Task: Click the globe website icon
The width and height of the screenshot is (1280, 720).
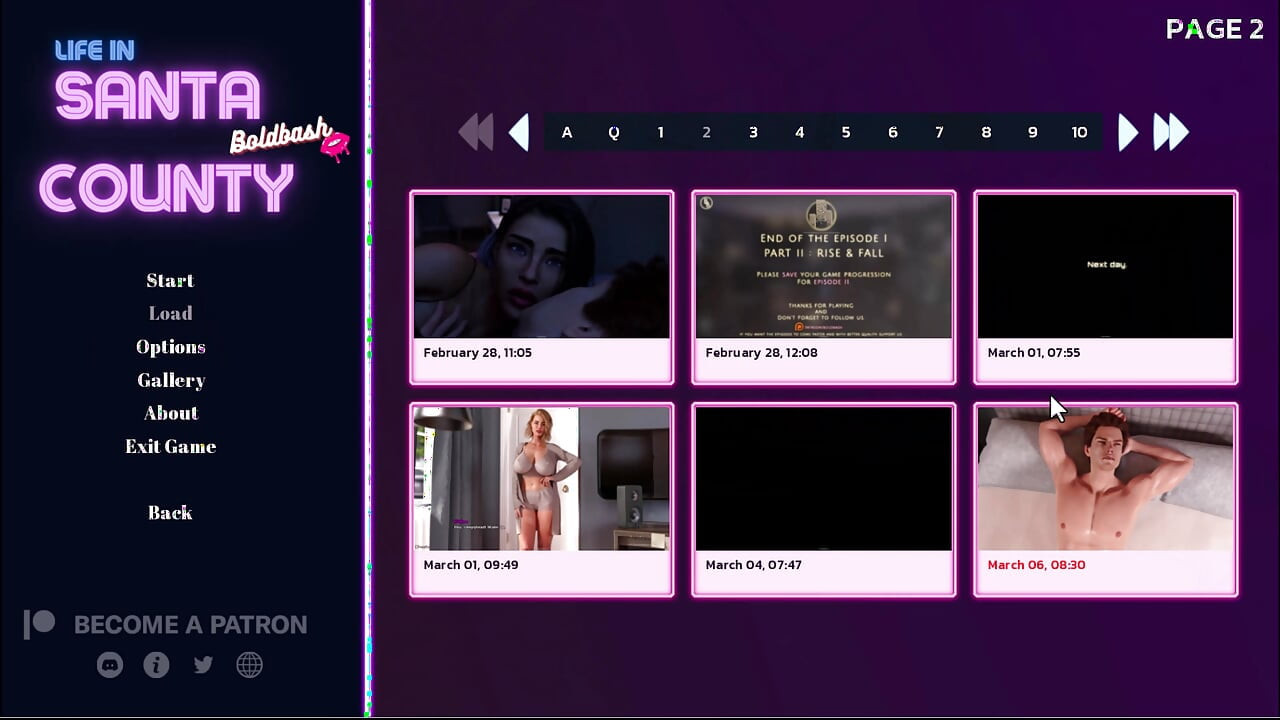Action: tap(249, 665)
